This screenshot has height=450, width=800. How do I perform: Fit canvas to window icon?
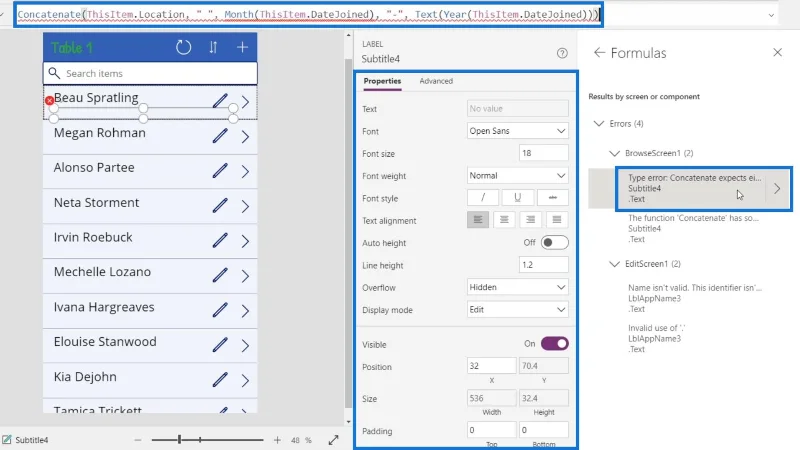[x=334, y=440]
